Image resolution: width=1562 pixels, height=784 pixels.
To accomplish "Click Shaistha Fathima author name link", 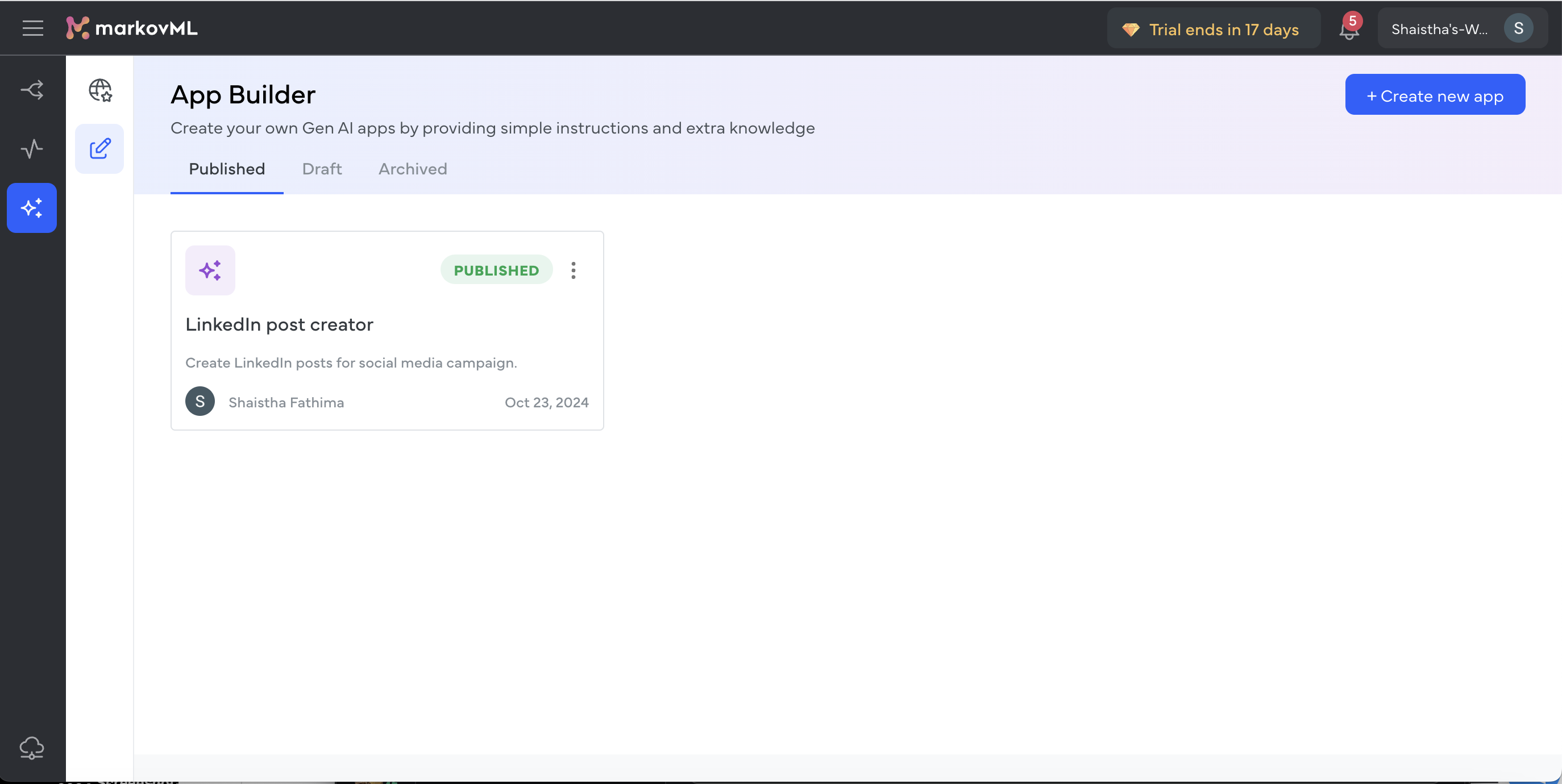I will (286, 401).
